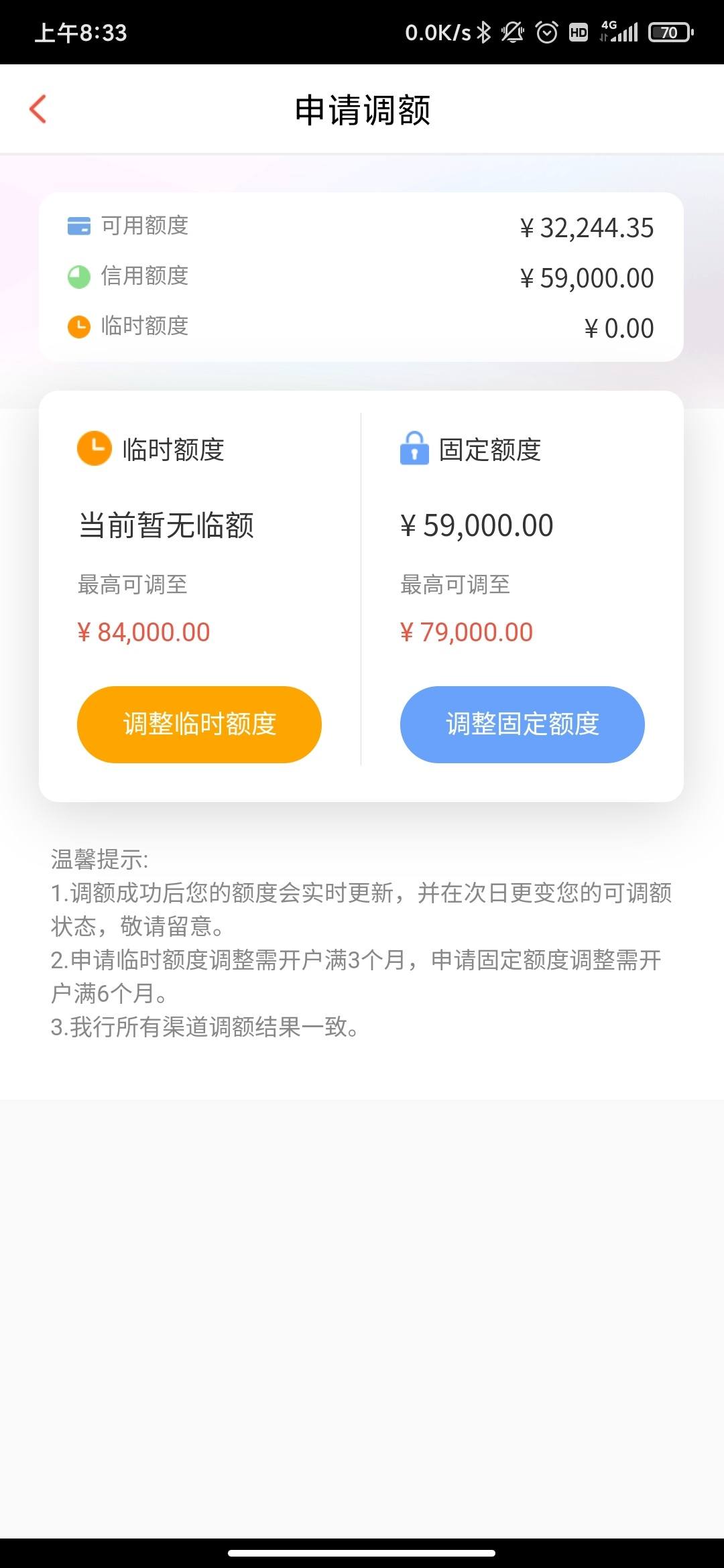Tap the bottom home gesture bar
This screenshot has height=1568, width=724.
tap(362, 1553)
